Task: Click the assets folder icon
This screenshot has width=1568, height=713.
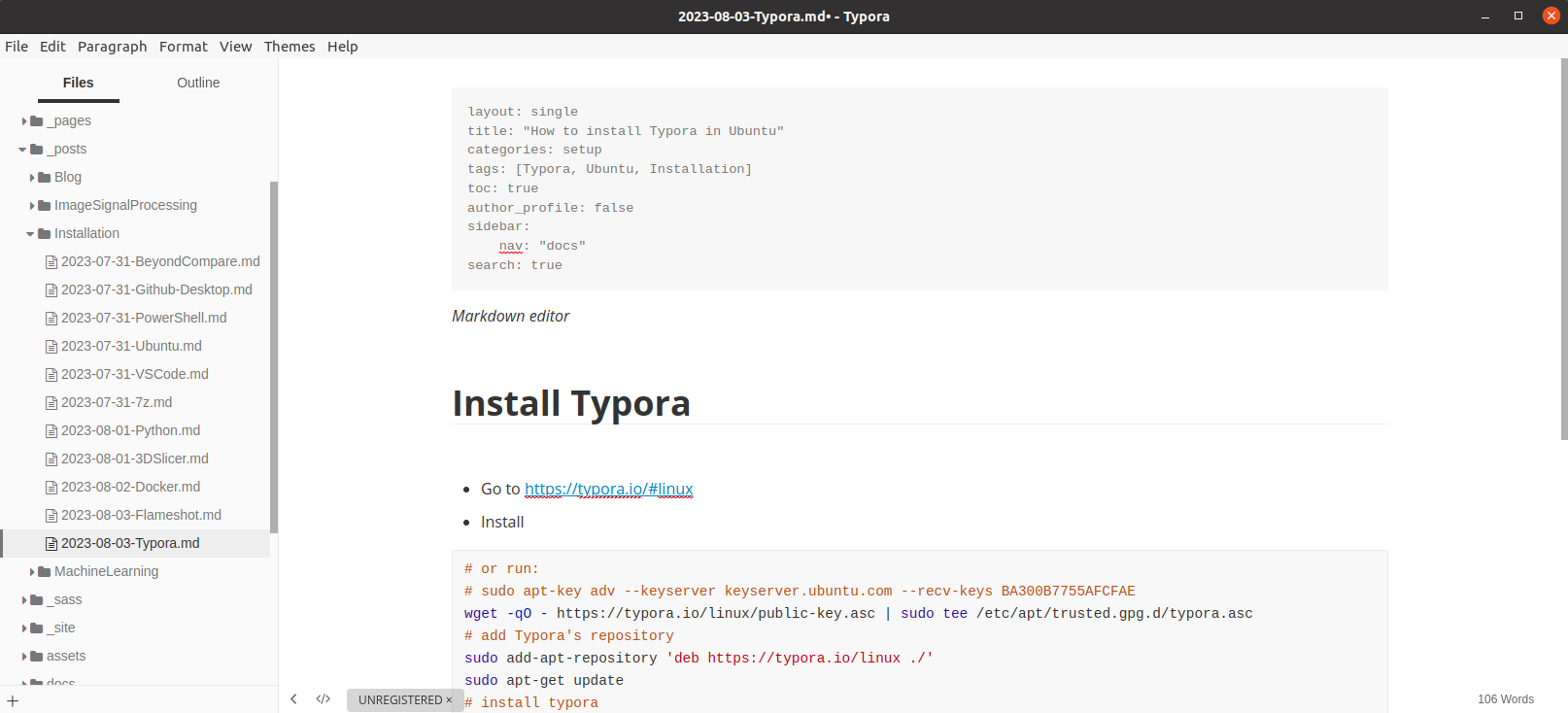Action: pos(37,656)
